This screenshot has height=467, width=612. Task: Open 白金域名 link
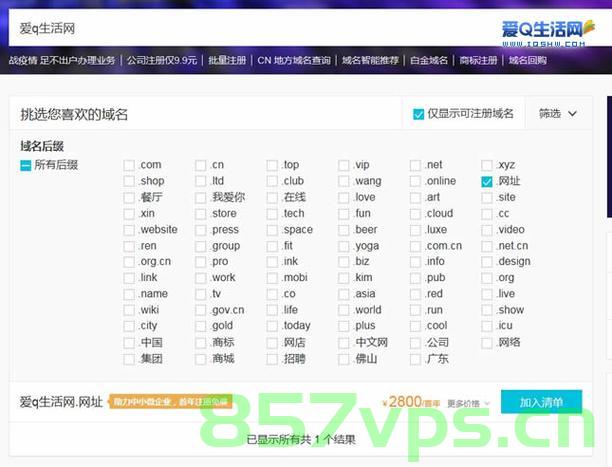point(429,60)
